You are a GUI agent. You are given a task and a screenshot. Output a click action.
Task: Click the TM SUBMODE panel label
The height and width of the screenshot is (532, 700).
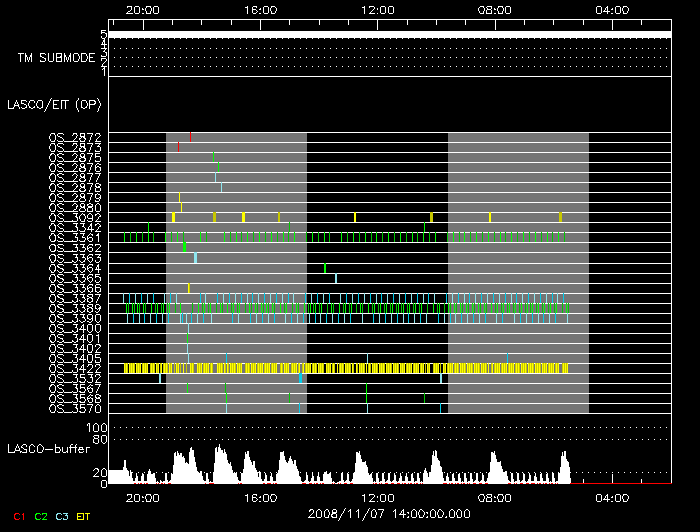(x=56, y=58)
